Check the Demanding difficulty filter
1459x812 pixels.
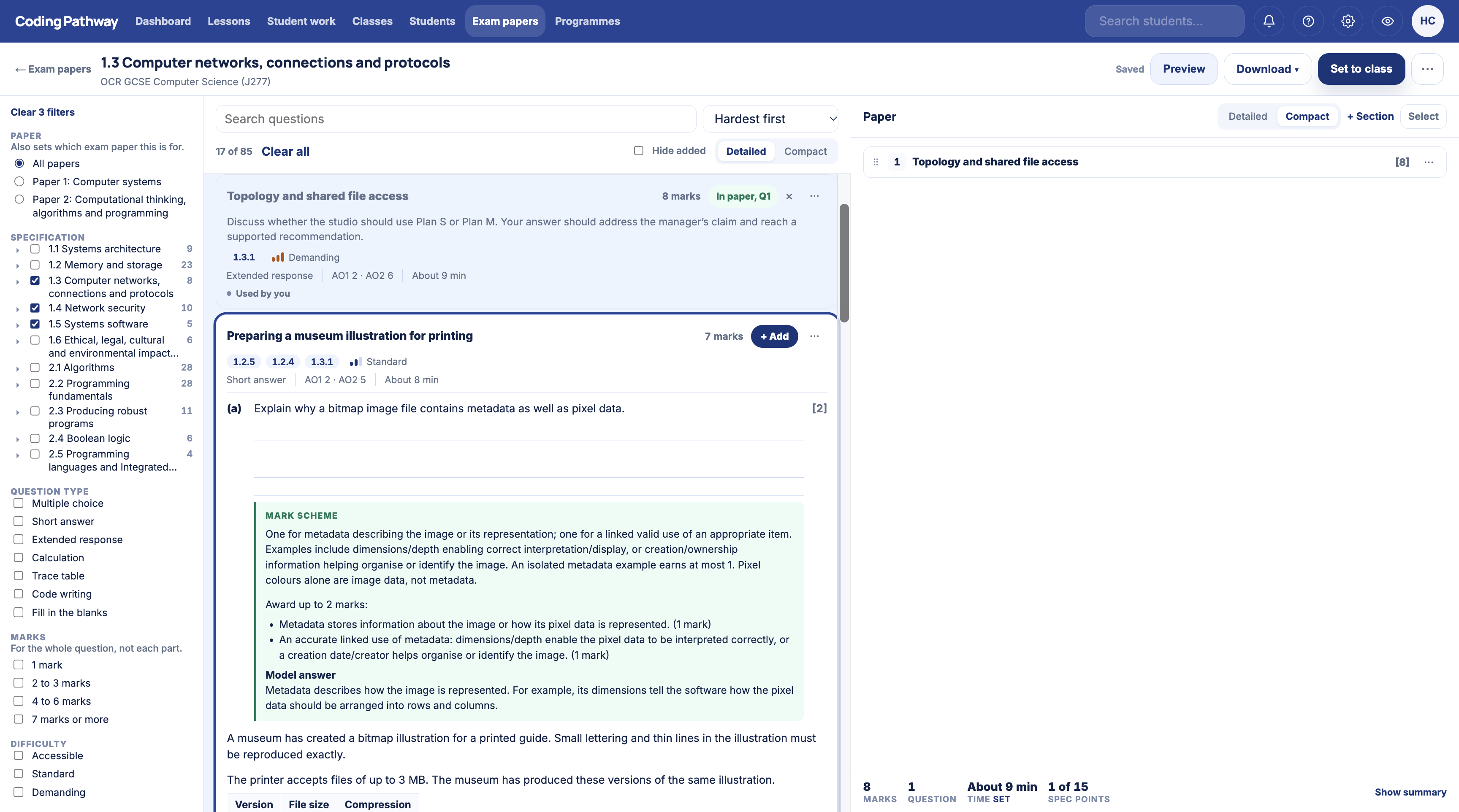[x=19, y=792]
